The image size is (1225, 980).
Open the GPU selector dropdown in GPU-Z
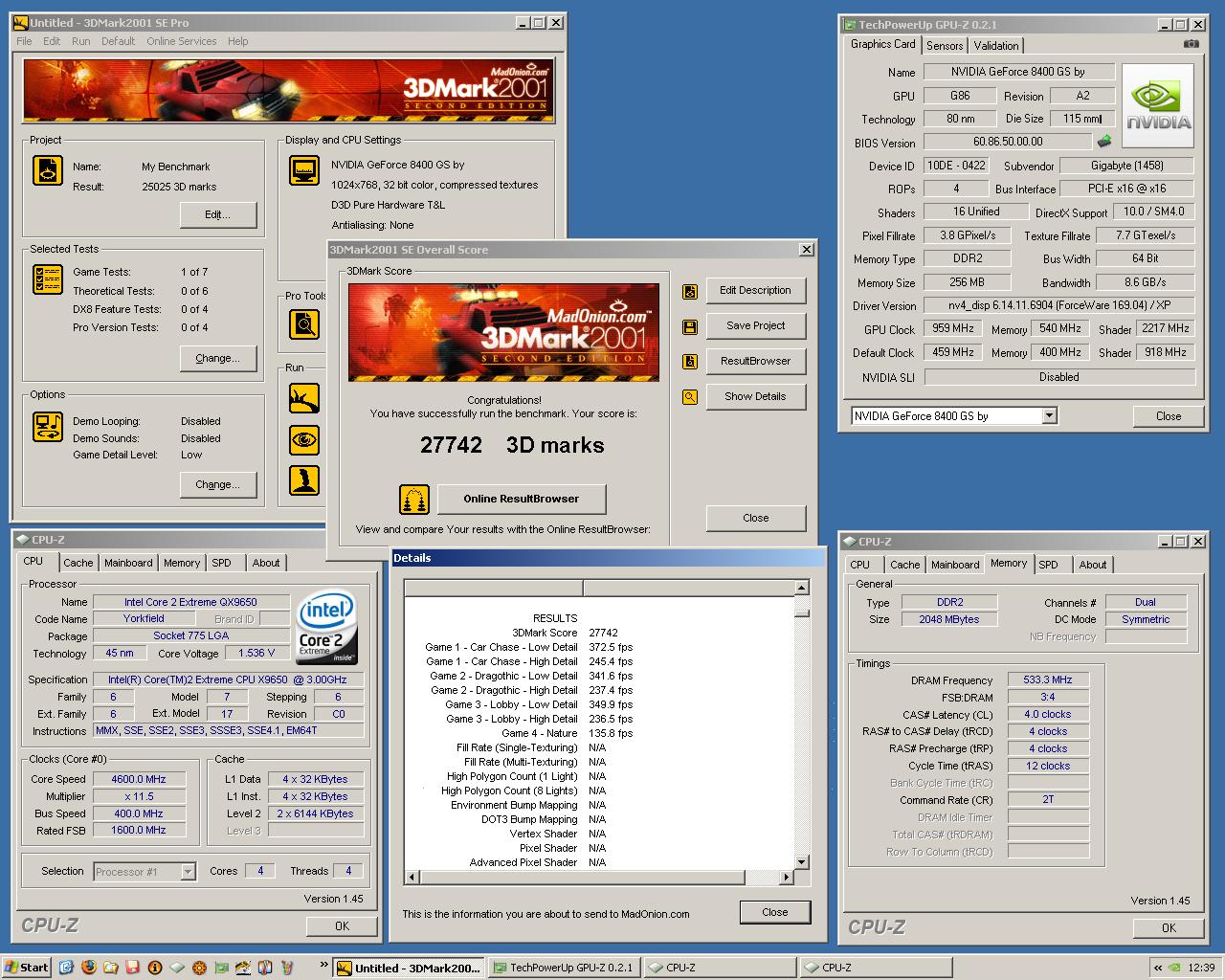[1049, 415]
